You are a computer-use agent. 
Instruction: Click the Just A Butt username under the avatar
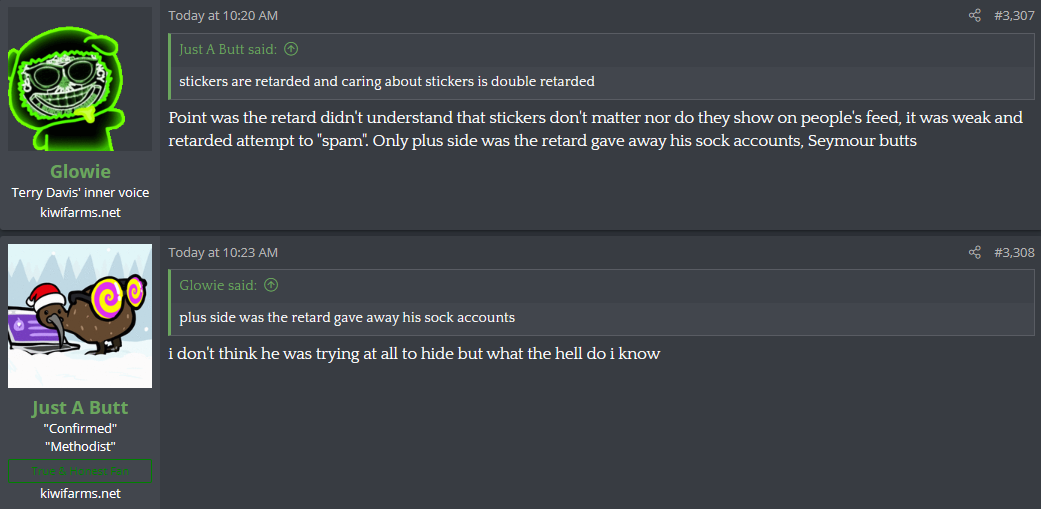[80, 408]
